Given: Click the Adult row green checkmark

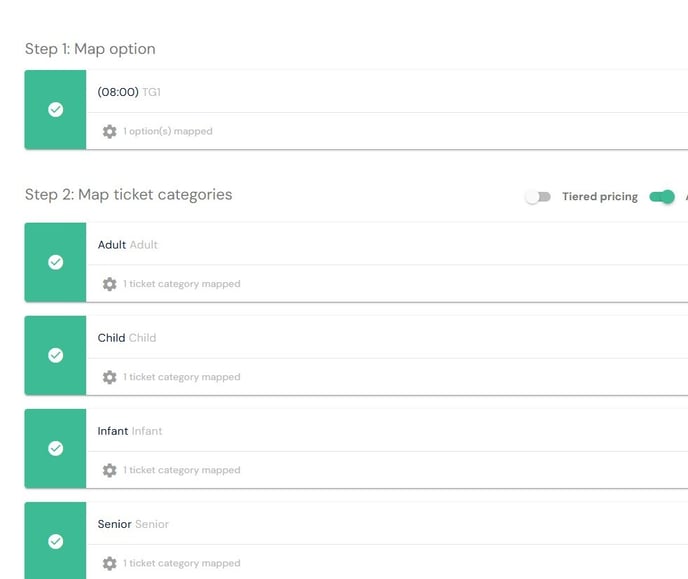Looking at the screenshot, I should pos(56,262).
